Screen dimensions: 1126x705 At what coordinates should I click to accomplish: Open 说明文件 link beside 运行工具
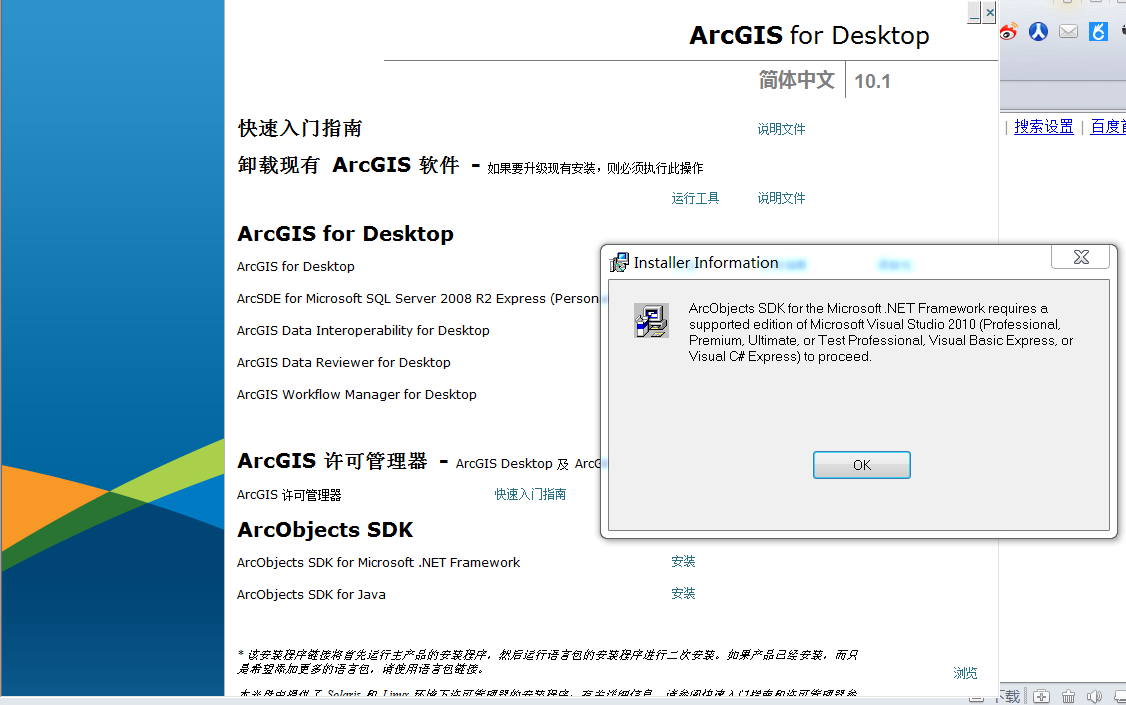[781, 198]
